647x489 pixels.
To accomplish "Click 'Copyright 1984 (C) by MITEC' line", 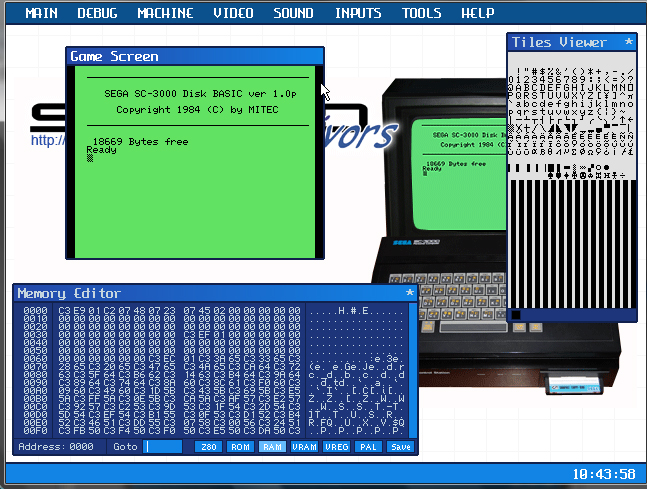I will coord(197,110).
